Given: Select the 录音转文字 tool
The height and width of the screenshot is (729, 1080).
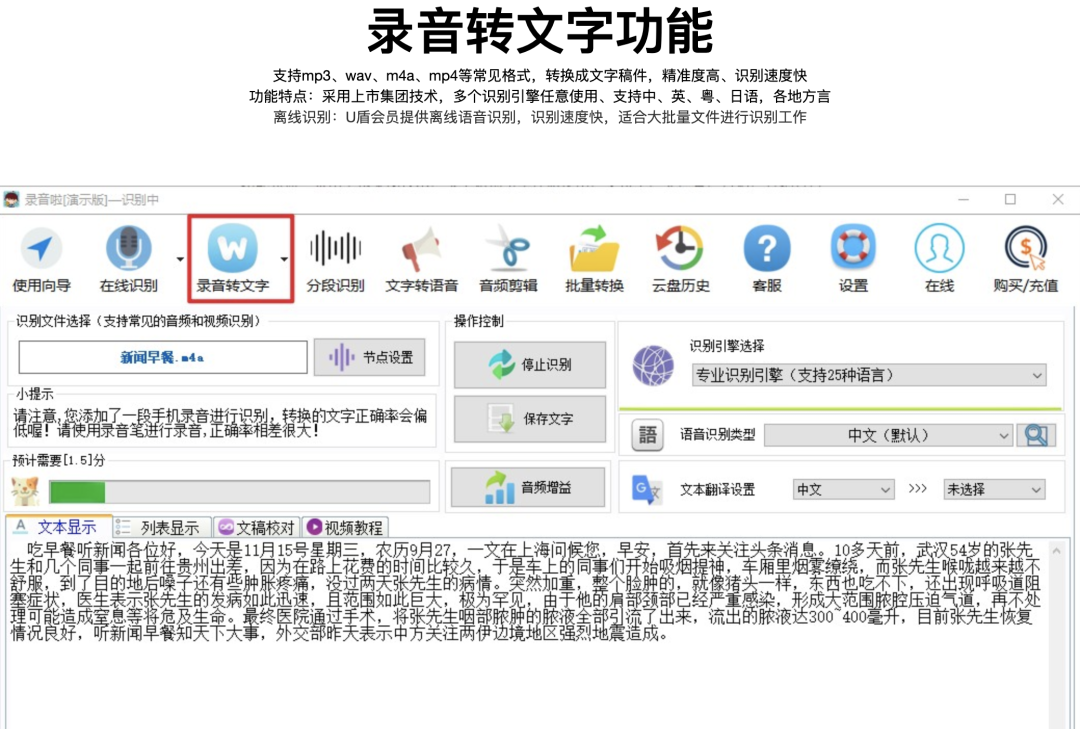Looking at the screenshot, I should 233,260.
